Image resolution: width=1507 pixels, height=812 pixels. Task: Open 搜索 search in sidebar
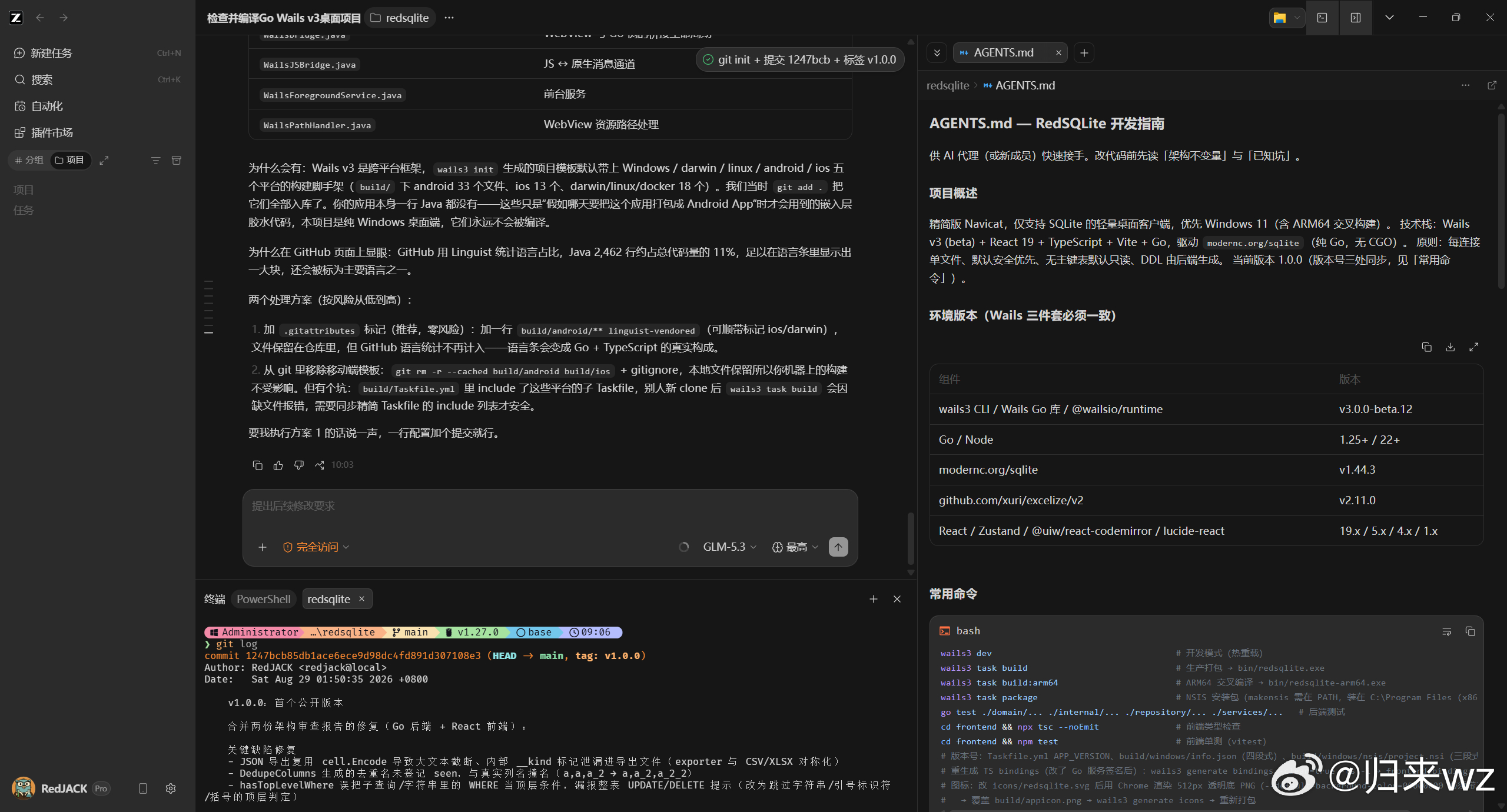point(97,79)
